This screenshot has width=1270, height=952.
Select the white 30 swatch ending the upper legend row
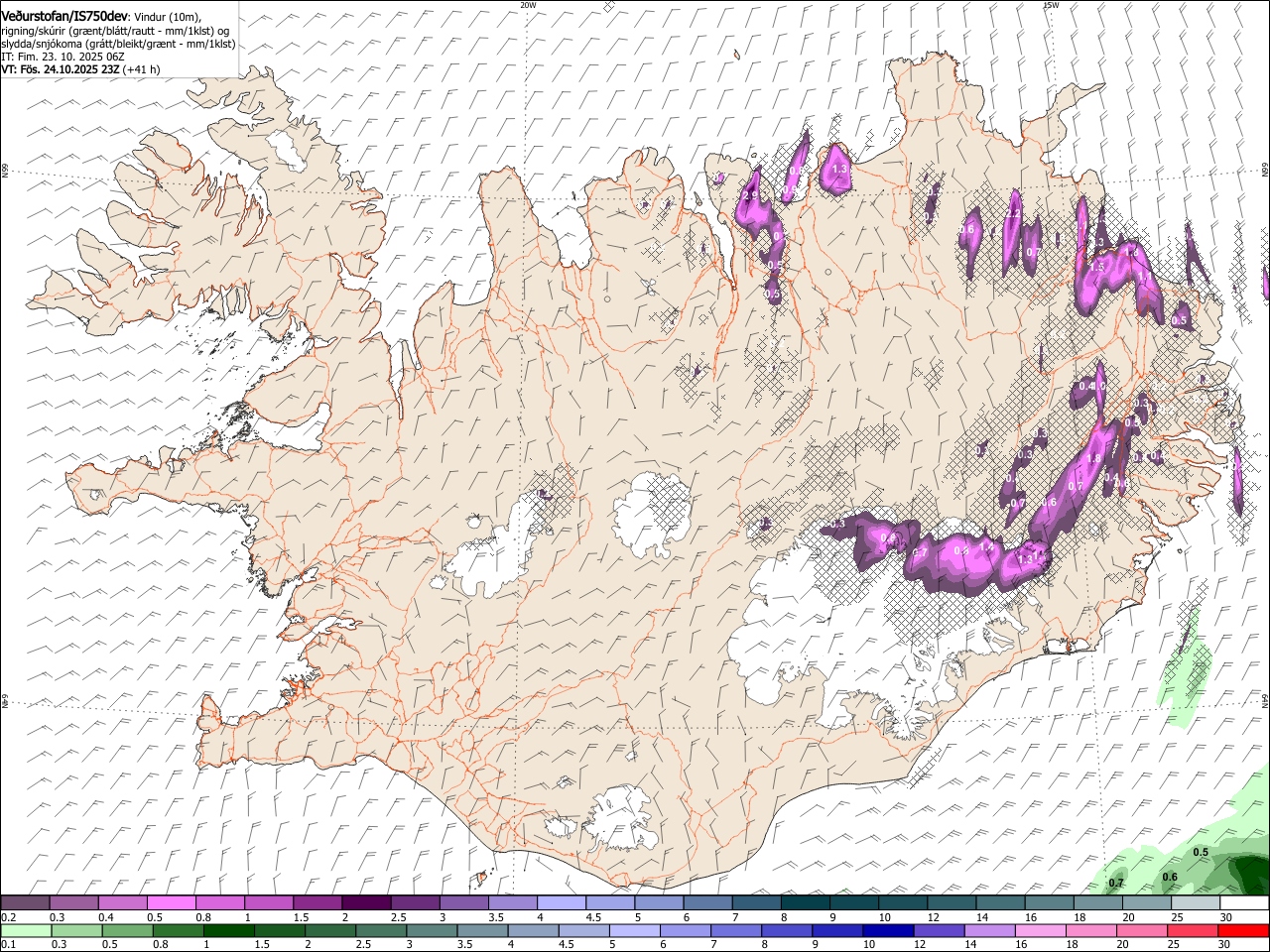[x=1244, y=903]
